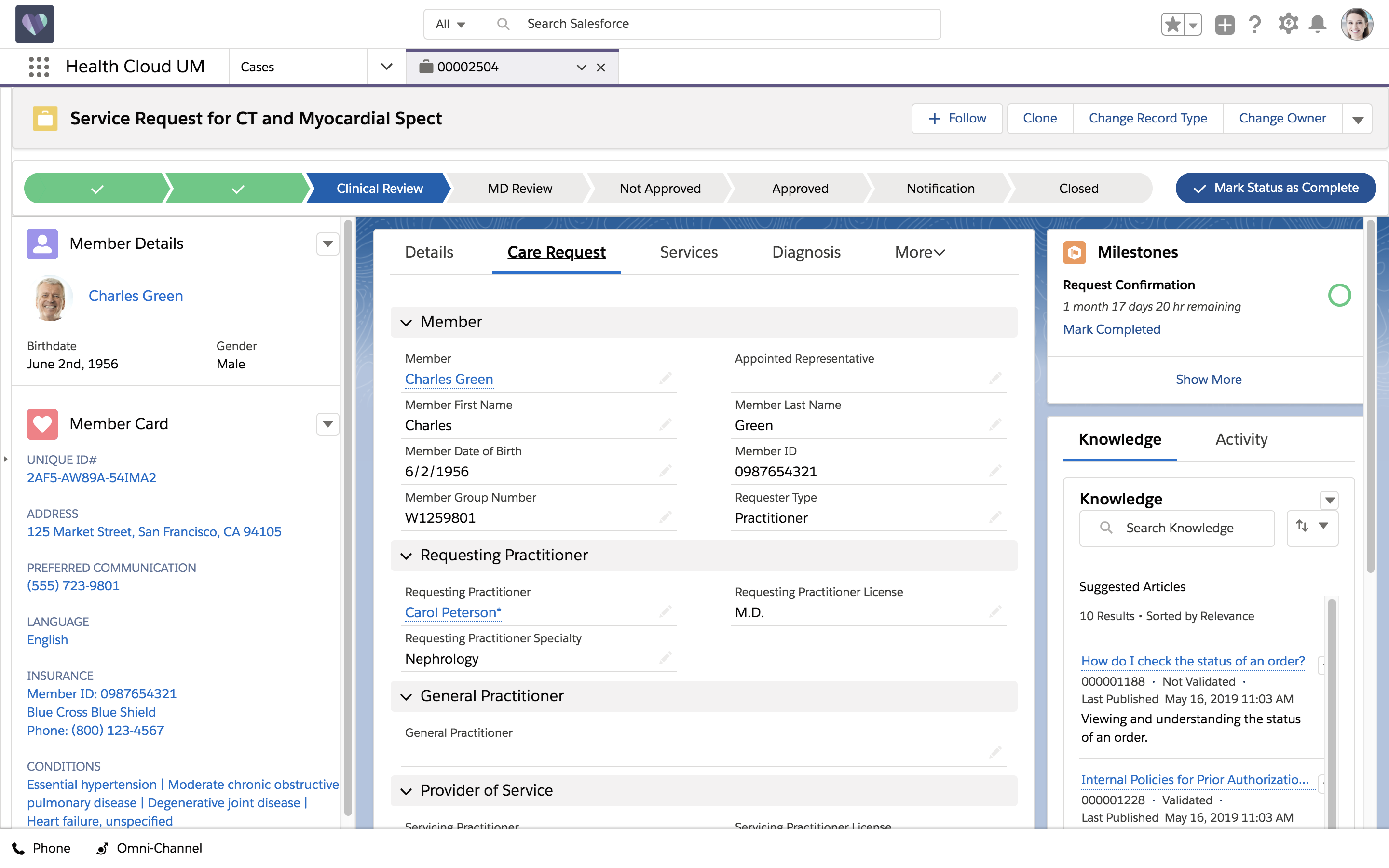Select the Closed path stage
This screenshot has width=1389, height=868.
point(1078,188)
